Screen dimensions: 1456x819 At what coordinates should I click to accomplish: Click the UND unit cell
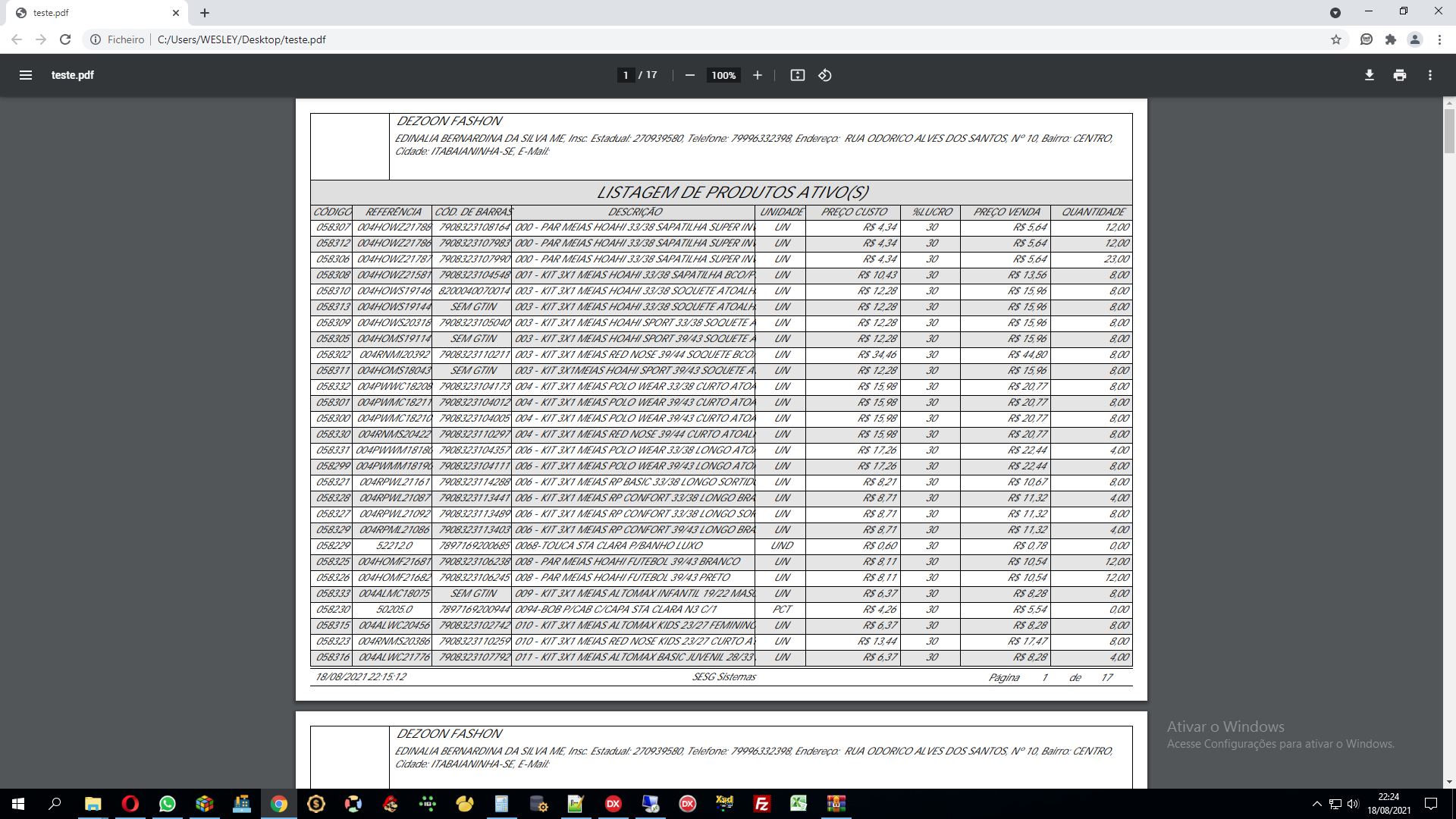tap(782, 546)
